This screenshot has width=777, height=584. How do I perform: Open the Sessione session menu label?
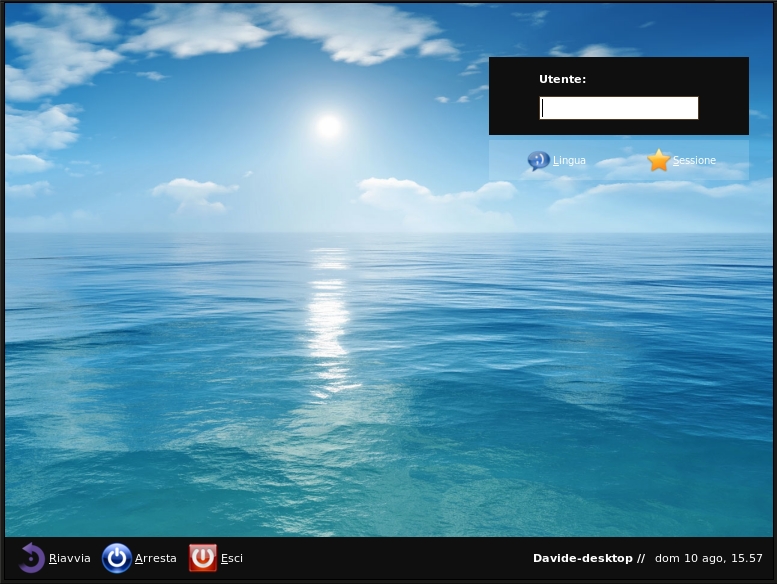click(694, 160)
